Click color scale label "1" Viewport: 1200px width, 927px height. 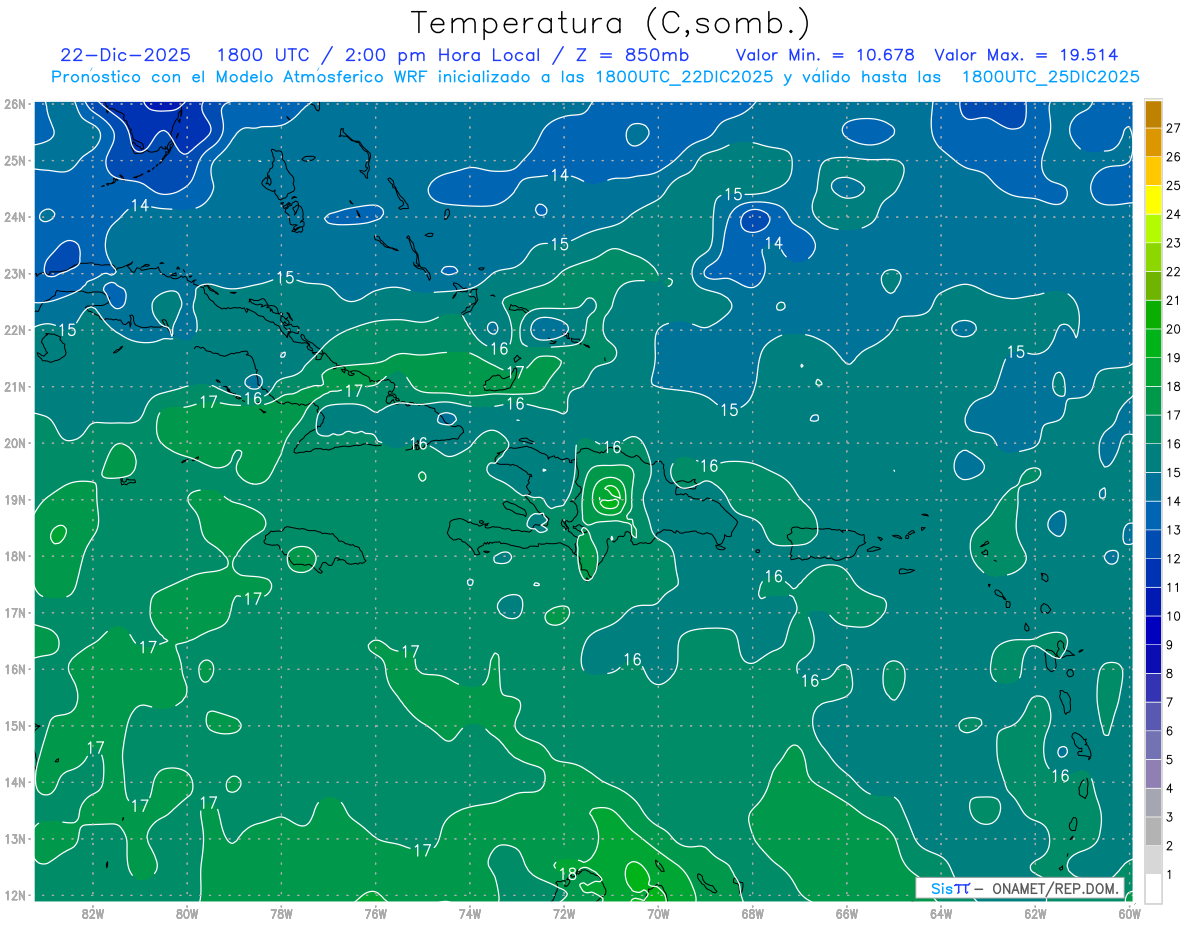1170,875
